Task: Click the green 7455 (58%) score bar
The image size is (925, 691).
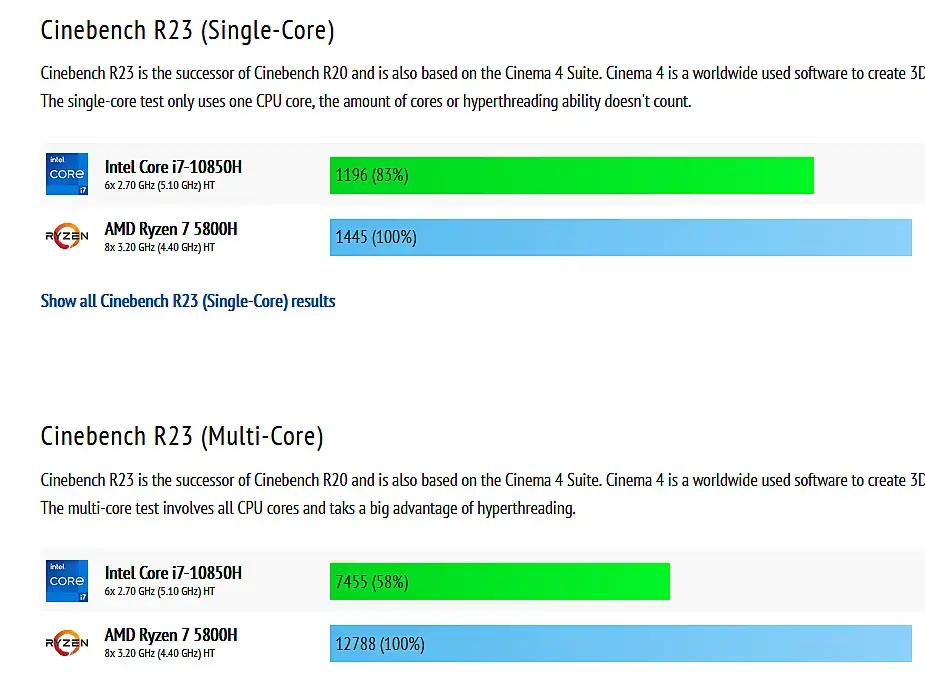Action: tap(499, 582)
